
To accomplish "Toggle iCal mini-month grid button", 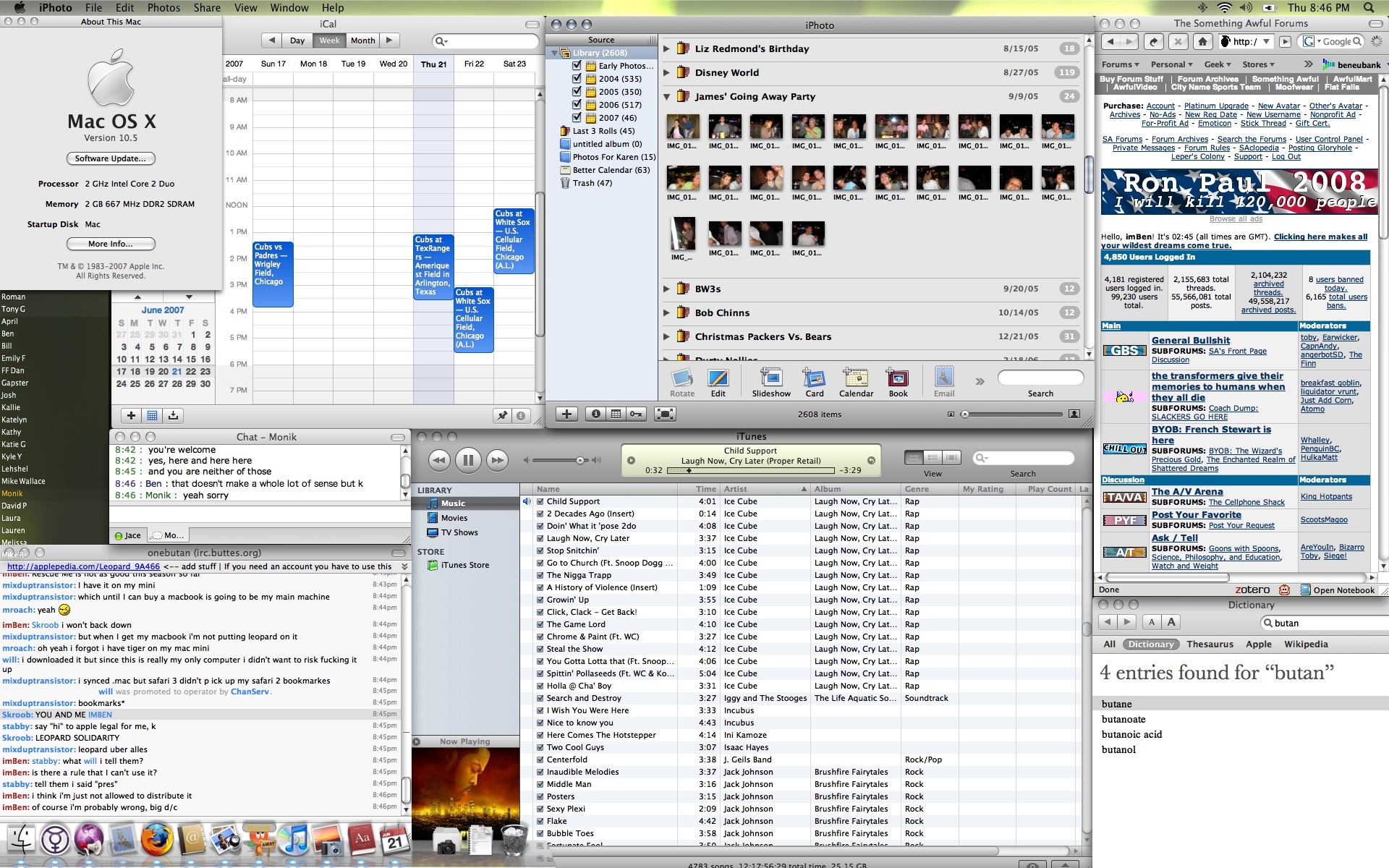I will 152,415.
